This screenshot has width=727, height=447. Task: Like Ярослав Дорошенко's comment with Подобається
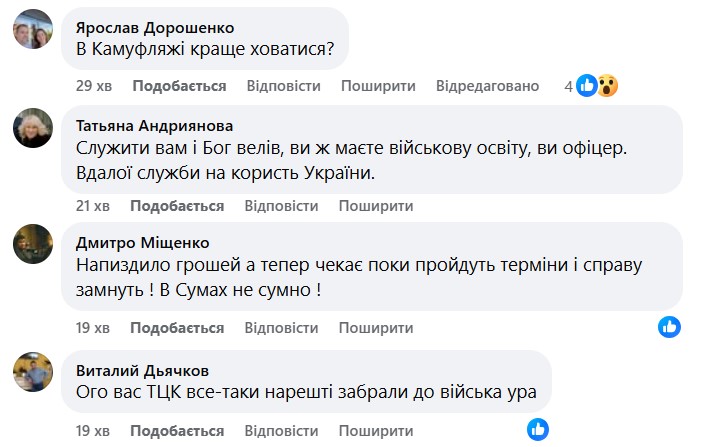[x=178, y=86]
